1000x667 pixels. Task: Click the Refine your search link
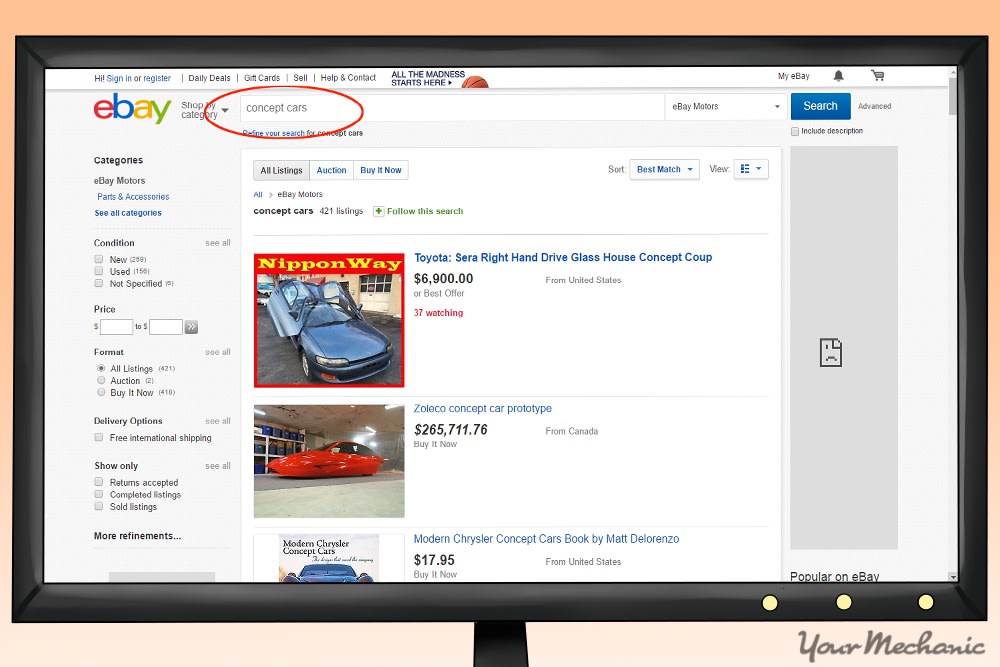274,133
